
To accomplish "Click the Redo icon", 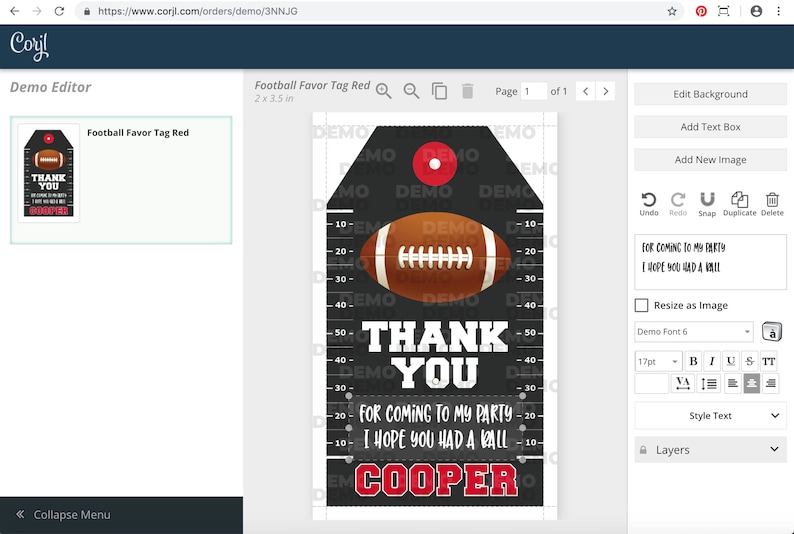I will 678,204.
